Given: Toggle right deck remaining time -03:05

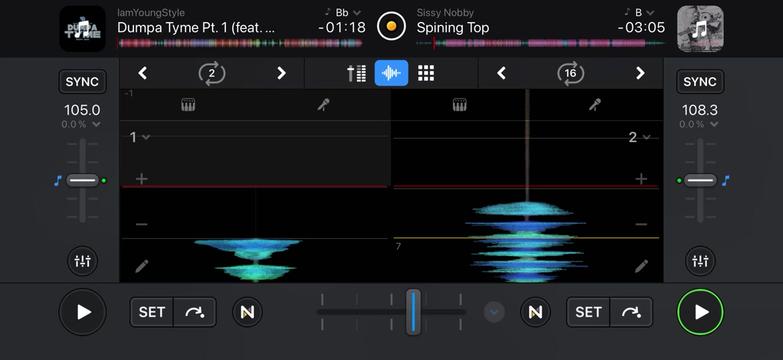Looking at the screenshot, I should pyautogui.click(x=641, y=27).
